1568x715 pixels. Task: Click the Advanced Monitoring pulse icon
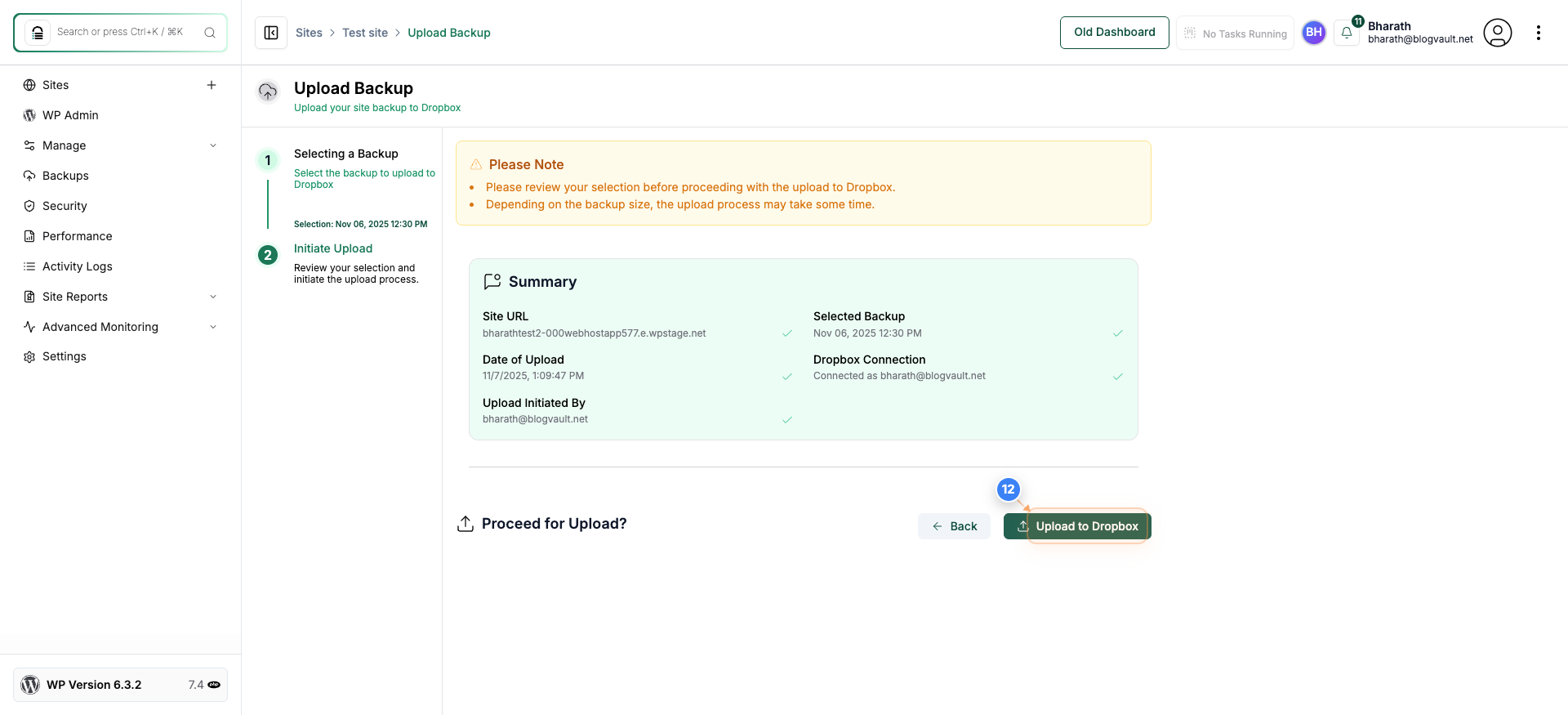pyautogui.click(x=29, y=327)
